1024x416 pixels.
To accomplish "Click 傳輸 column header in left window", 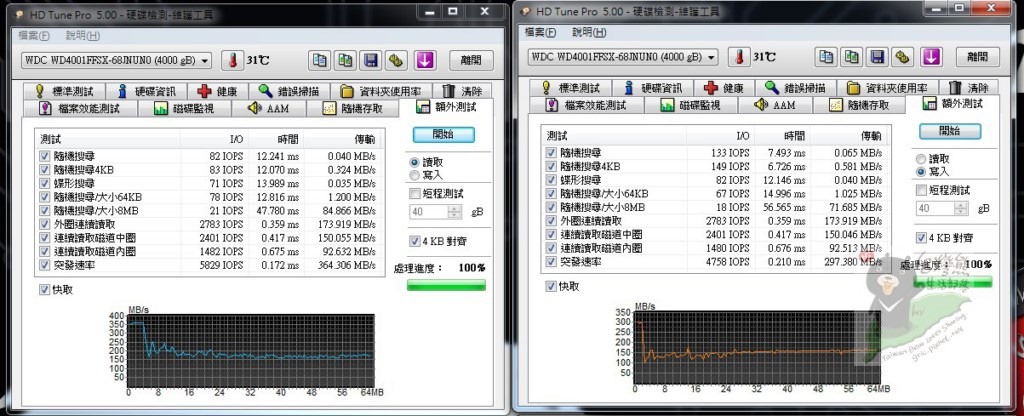I will [x=341, y=139].
